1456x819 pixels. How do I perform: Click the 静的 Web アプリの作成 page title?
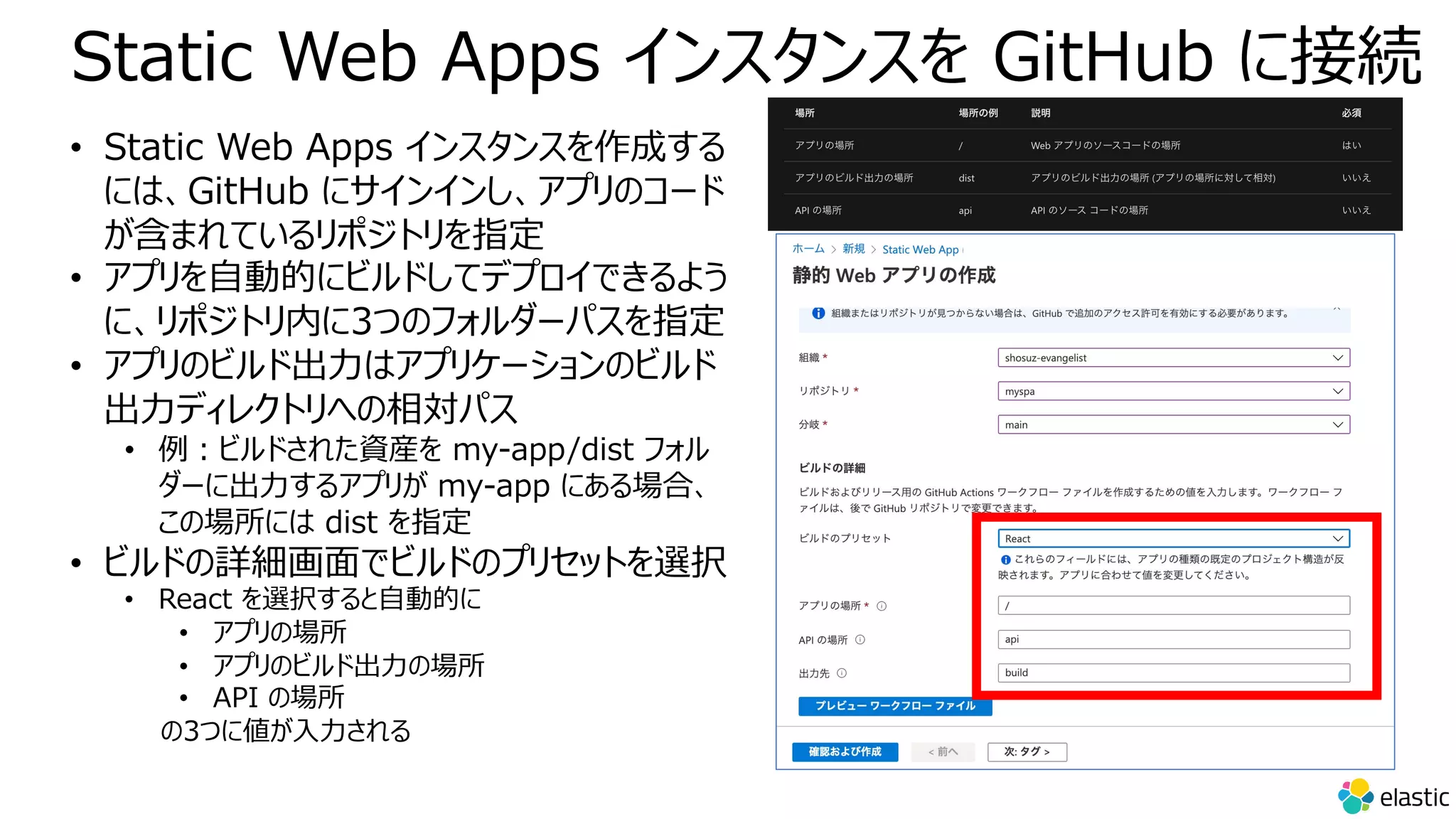click(x=894, y=275)
